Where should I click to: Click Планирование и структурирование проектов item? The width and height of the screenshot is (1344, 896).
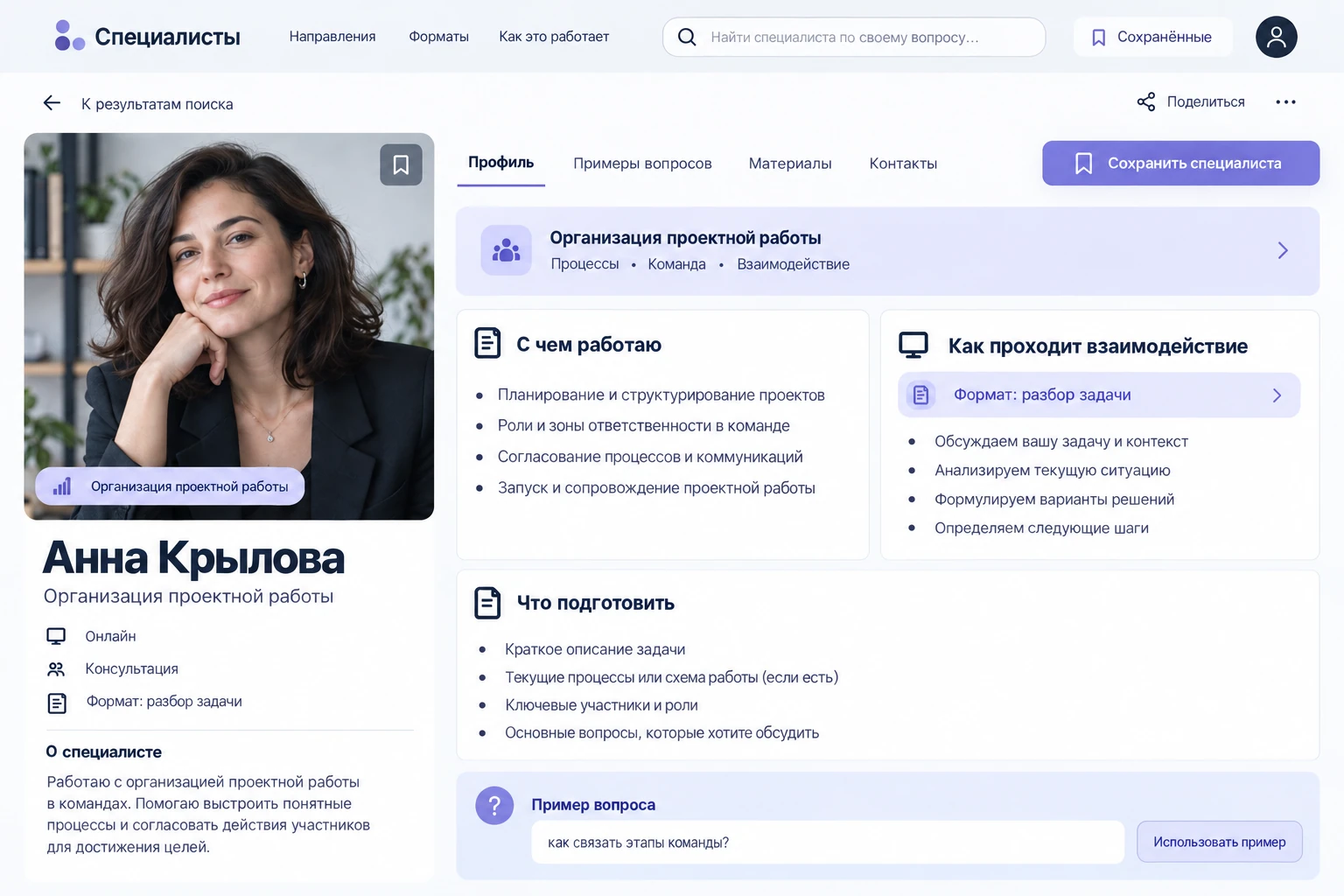pyautogui.click(x=661, y=395)
